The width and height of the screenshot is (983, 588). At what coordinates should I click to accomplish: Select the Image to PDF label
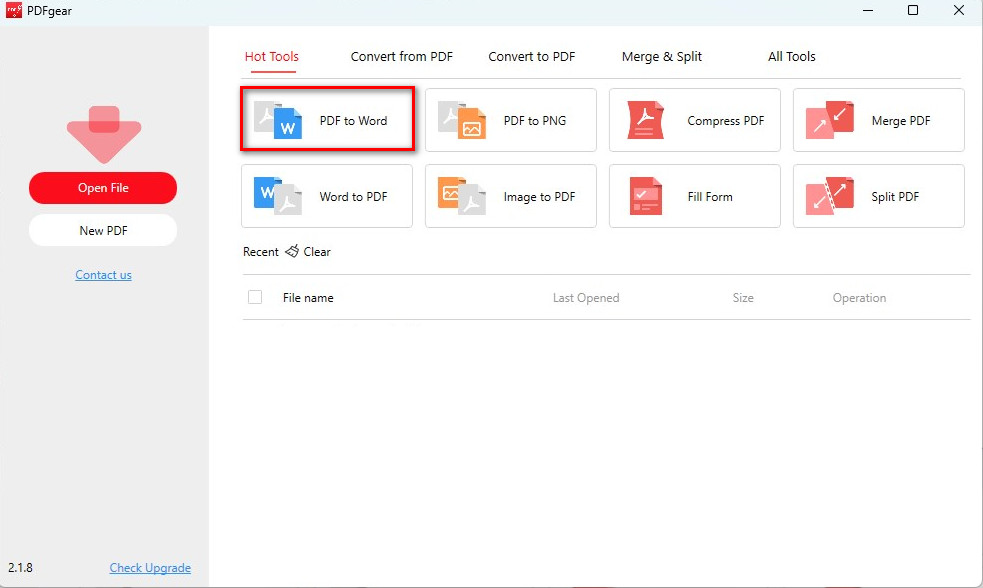(539, 197)
